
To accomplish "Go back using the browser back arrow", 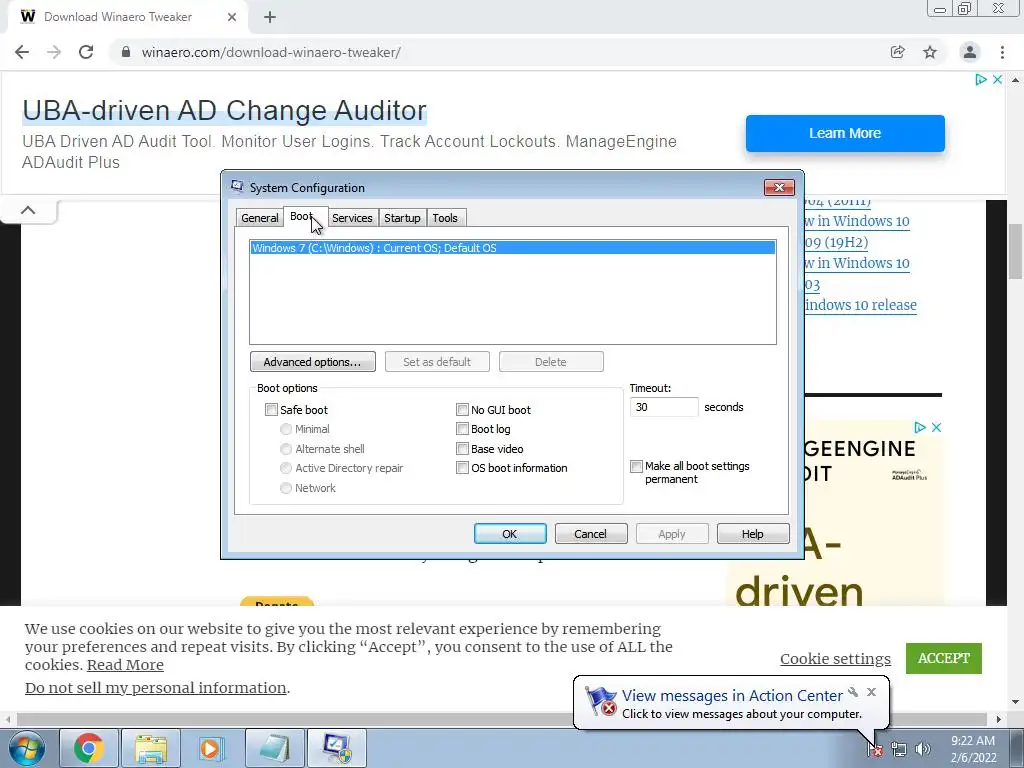I will pyautogui.click(x=22, y=52).
